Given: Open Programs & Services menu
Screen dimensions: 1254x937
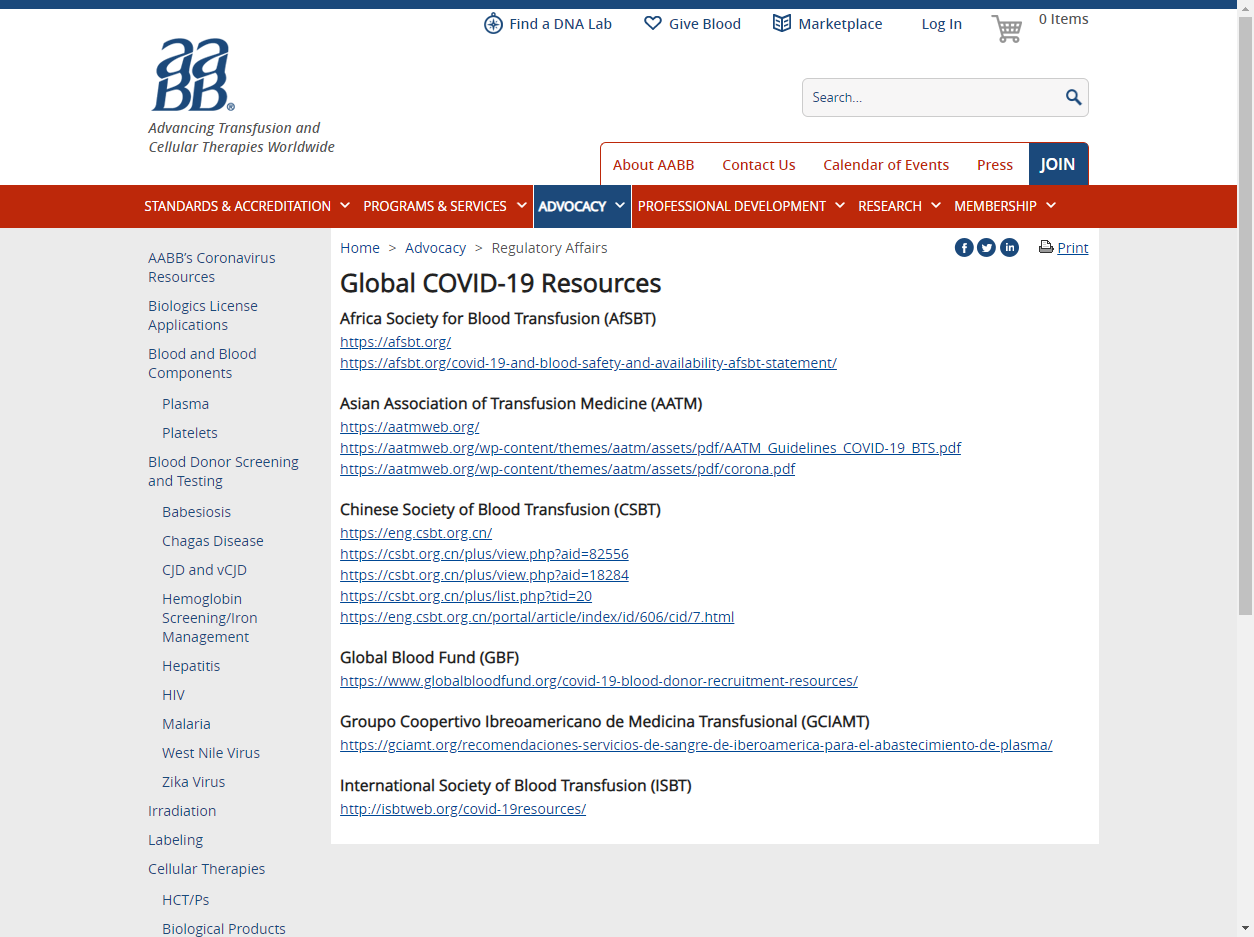Looking at the screenshot, I should [435, 206].
